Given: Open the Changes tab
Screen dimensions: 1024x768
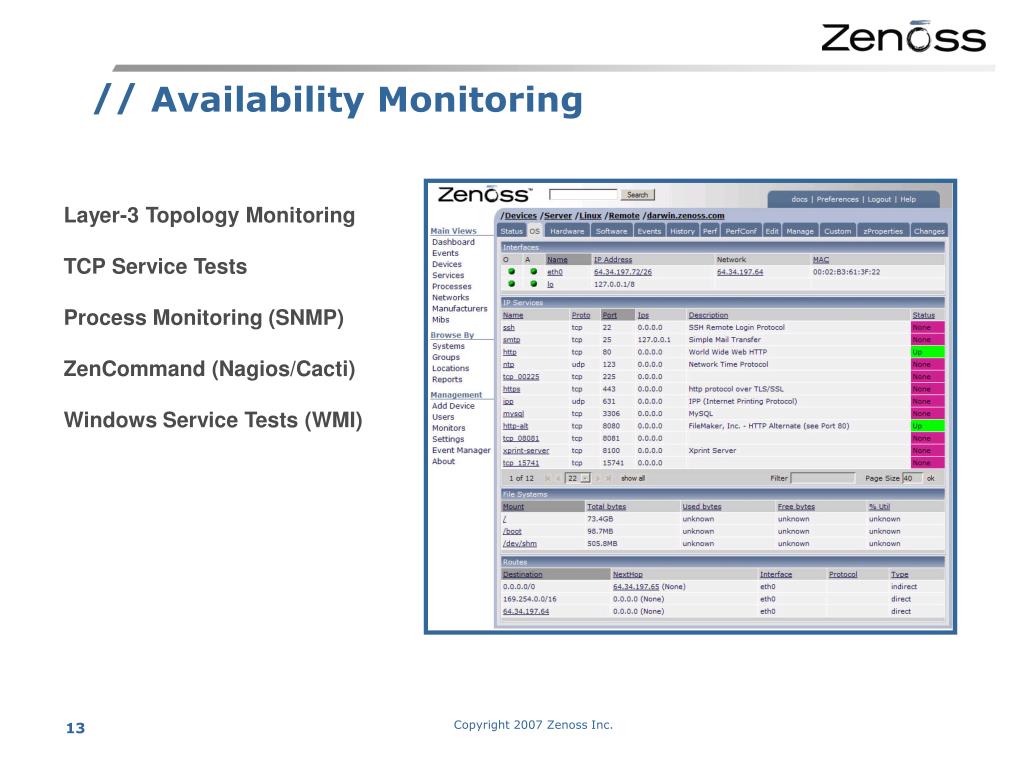Looking at the screenshot, I should pos(929,231).
